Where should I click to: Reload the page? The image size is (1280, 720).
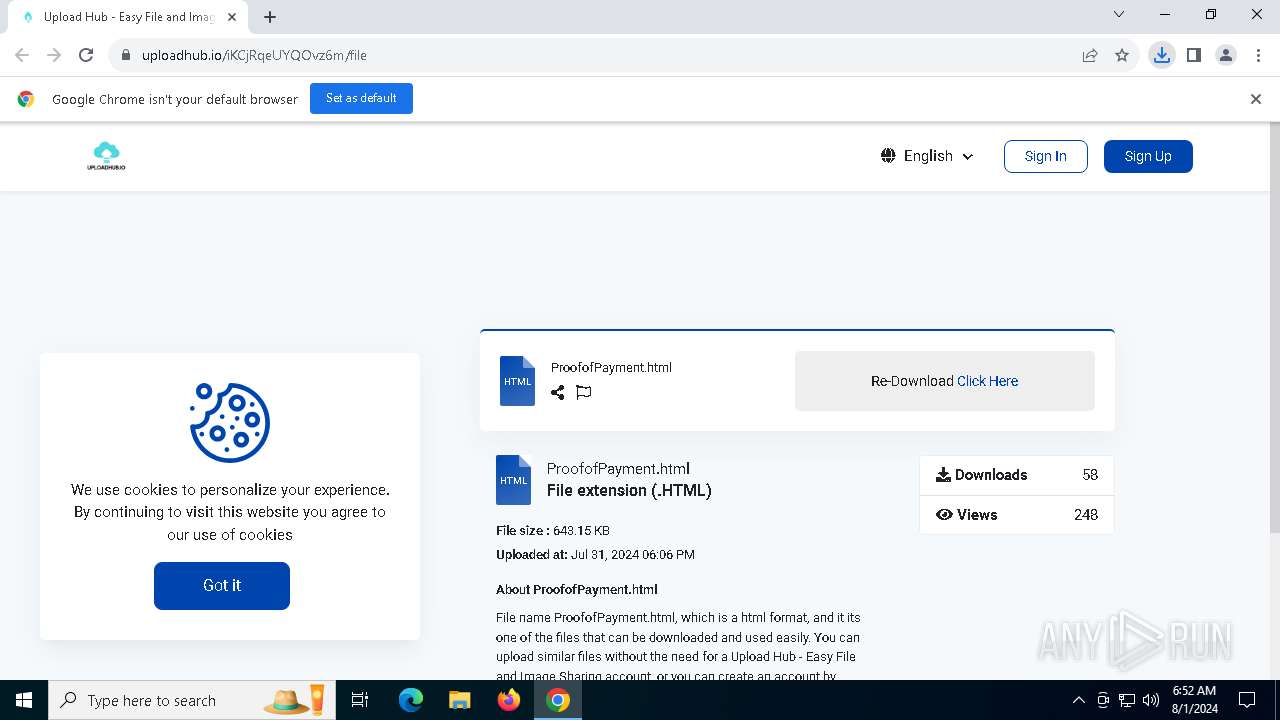point(86,55)
